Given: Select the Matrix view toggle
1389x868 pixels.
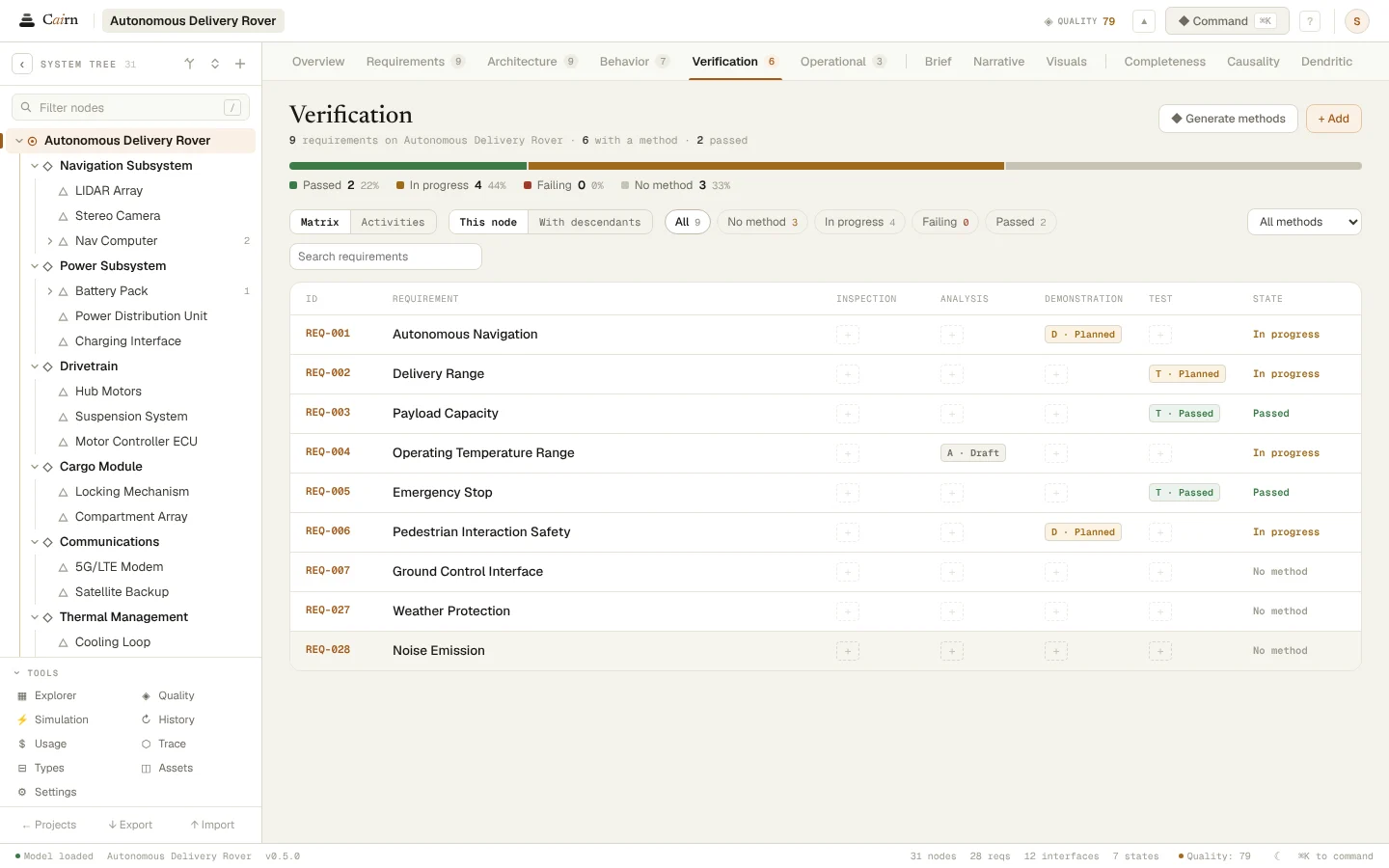Looking at the screenshot, I should pos(320,223).
